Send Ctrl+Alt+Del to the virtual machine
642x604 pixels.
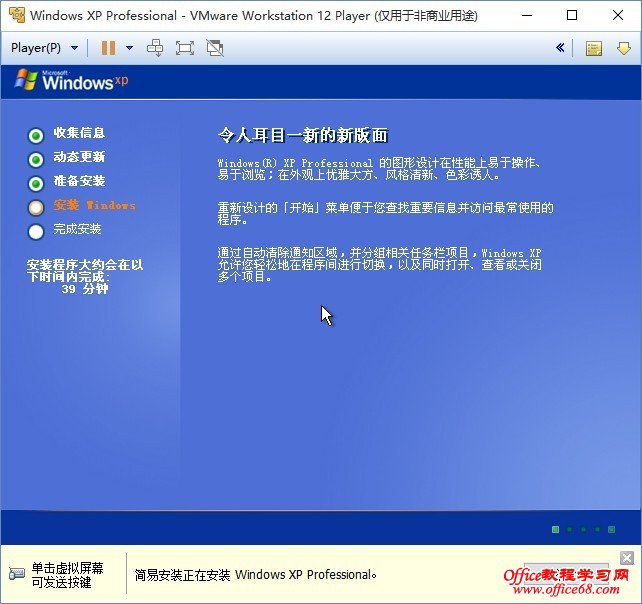click(155, 48)
